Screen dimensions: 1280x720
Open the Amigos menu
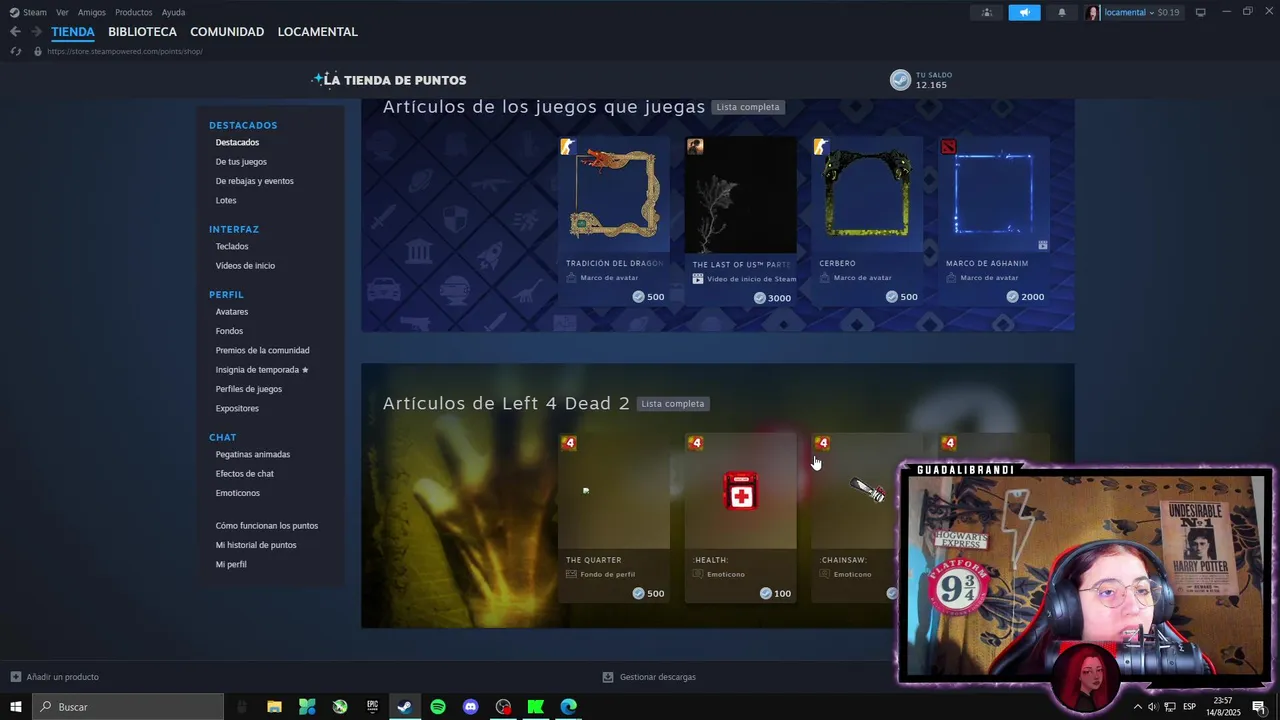coord(92,12)
